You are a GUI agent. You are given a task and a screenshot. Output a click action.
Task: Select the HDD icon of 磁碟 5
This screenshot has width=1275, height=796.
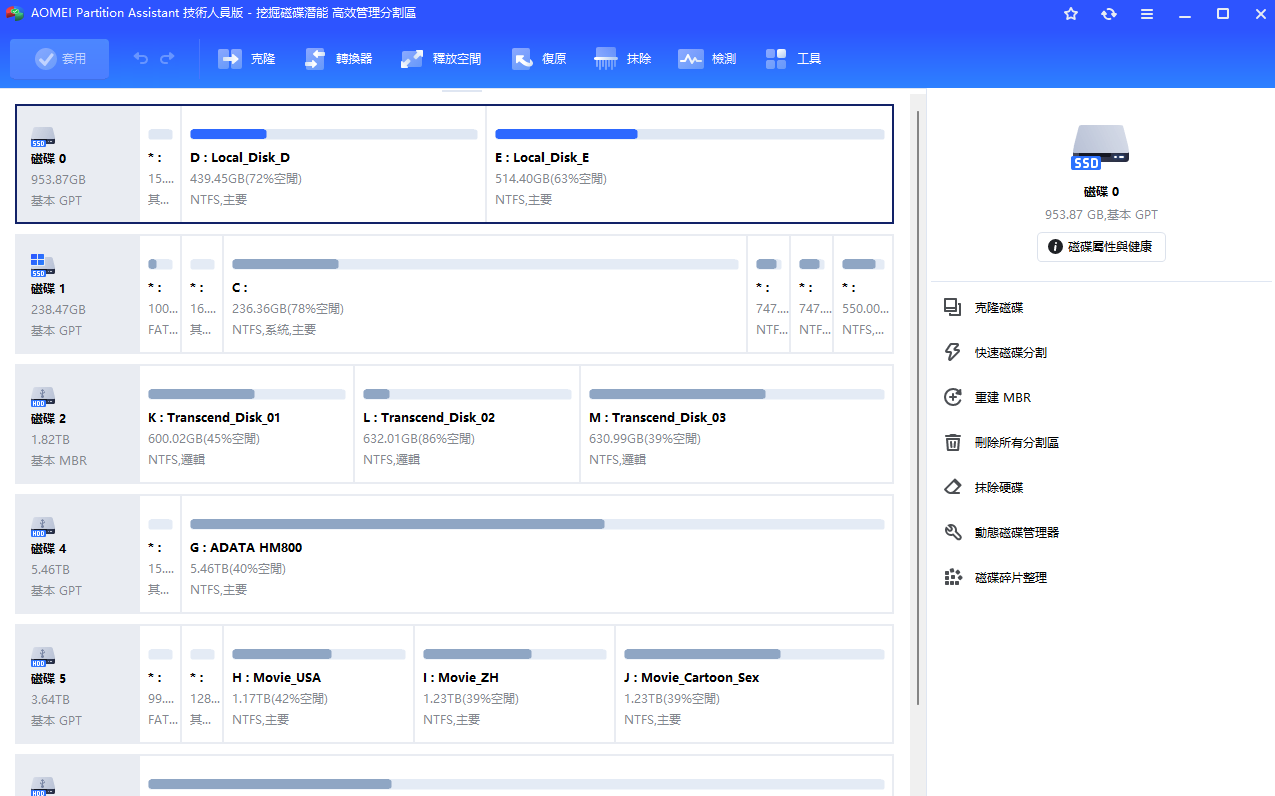click(43, 656)
